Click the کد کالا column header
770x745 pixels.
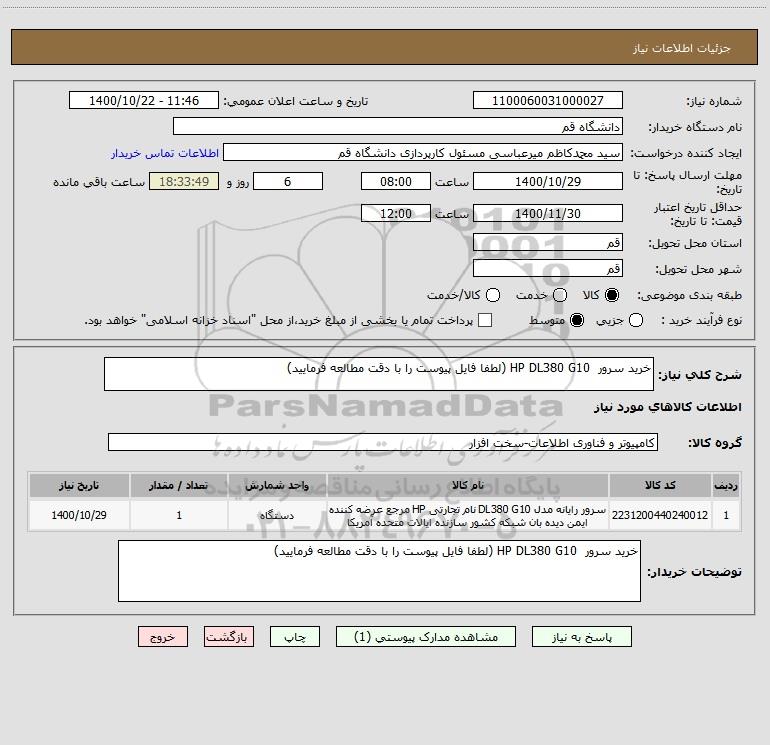coord(660,485)
